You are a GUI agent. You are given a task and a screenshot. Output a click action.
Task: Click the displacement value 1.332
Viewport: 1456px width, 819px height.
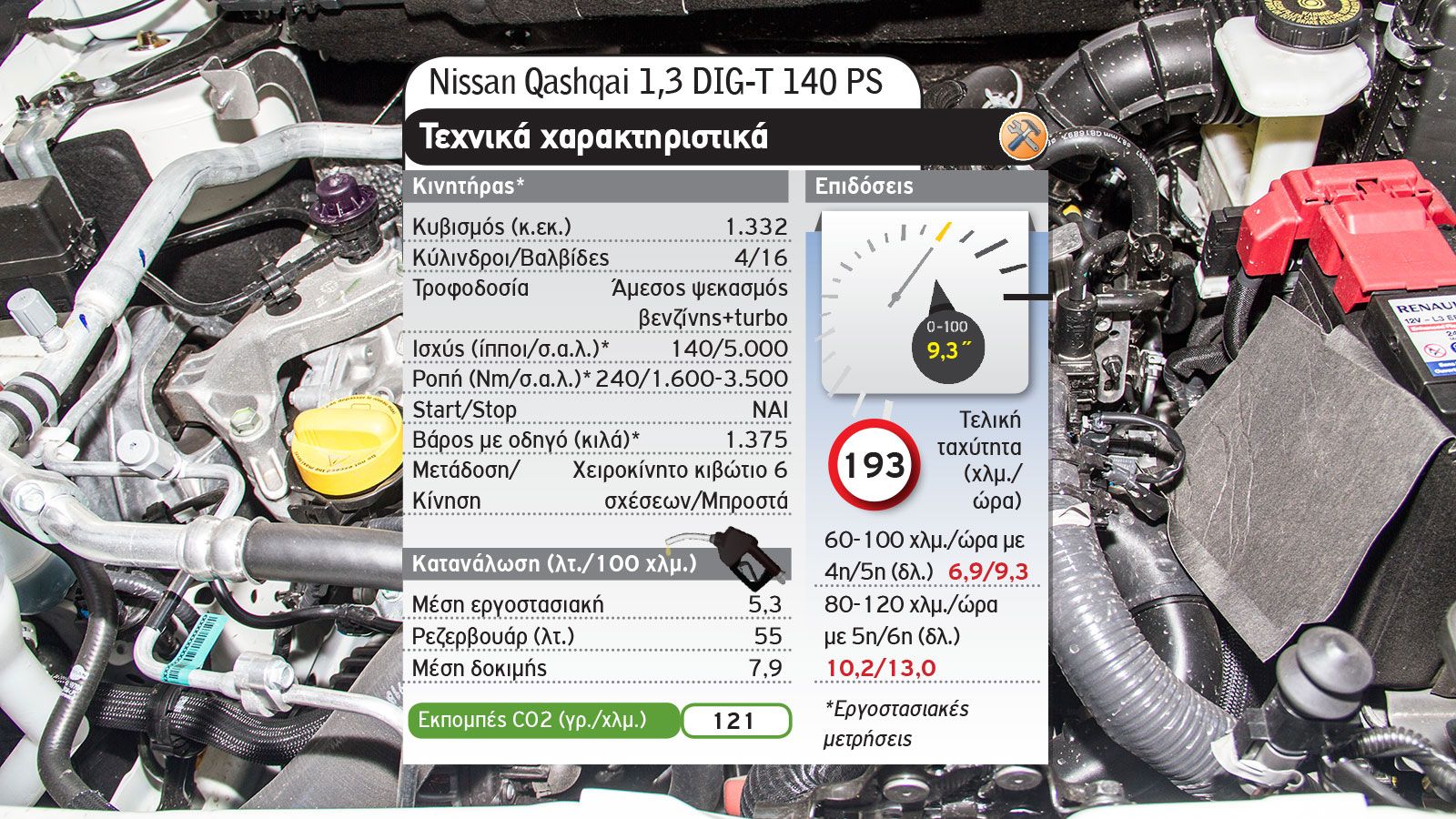tap(756, 227)
